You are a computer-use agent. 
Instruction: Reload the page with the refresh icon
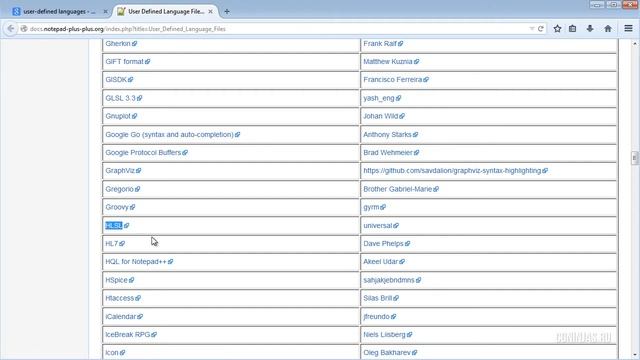click(541, 29)
